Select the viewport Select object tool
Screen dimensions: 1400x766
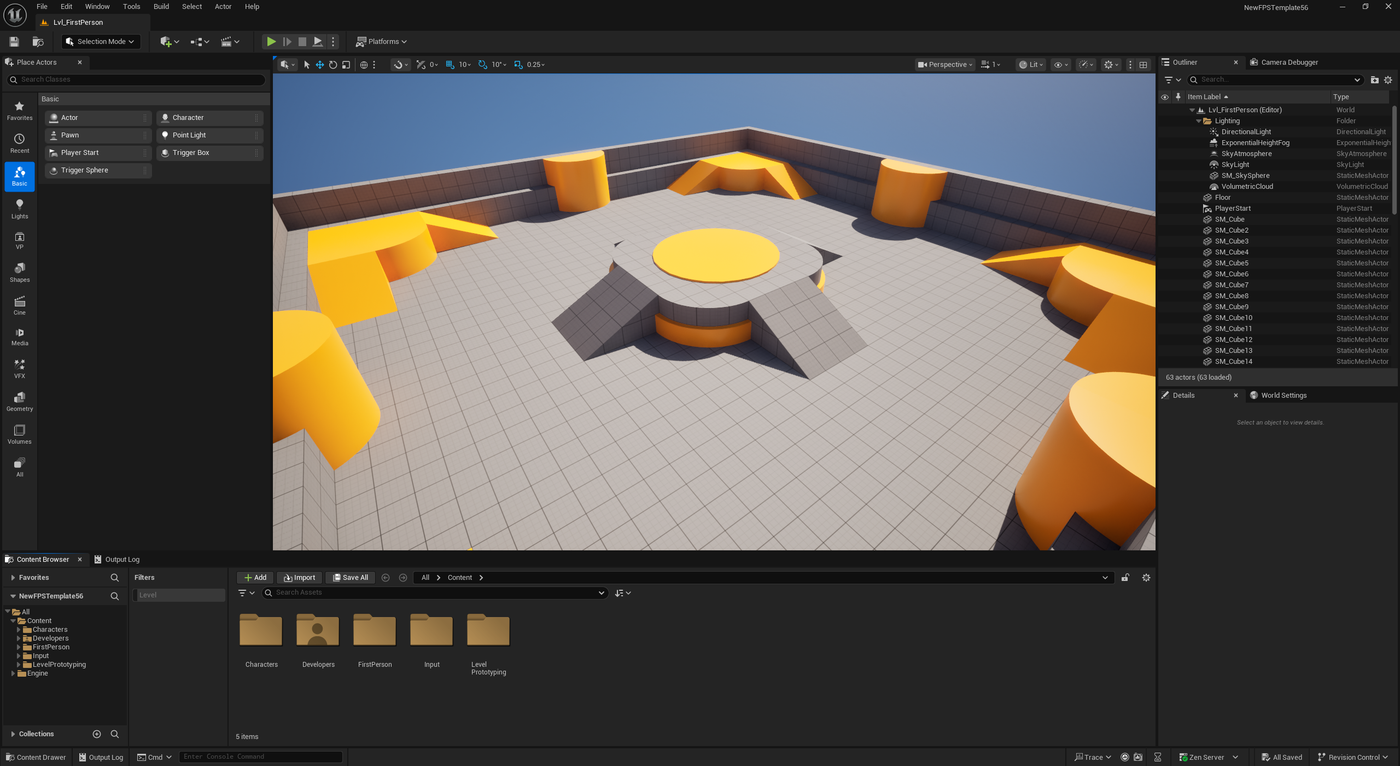tap(307, 65)
